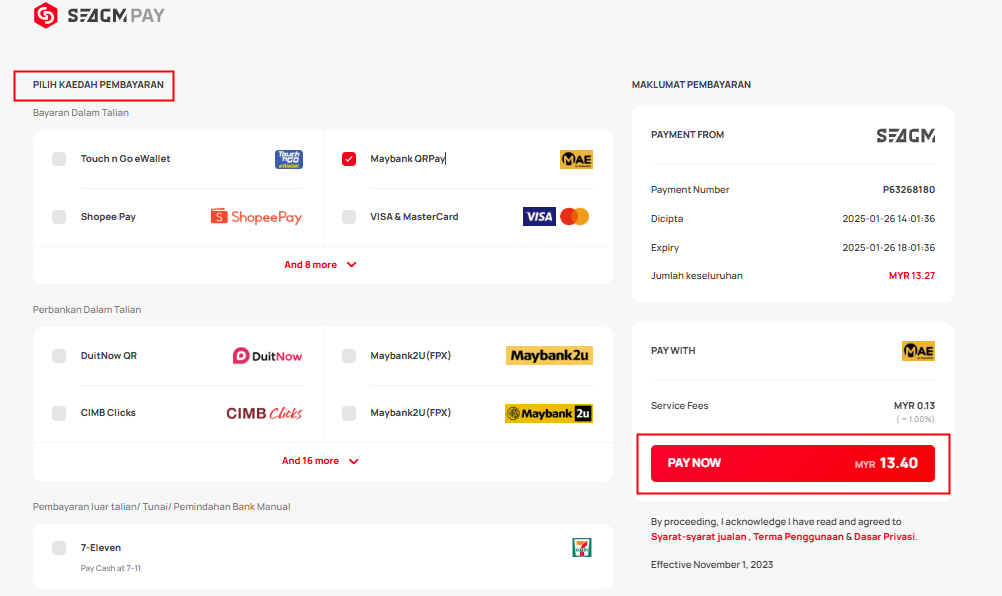This screenshot has height=596, width=1002.
Task: Open the Terma Penggunaan link
Action: point(798,537)
